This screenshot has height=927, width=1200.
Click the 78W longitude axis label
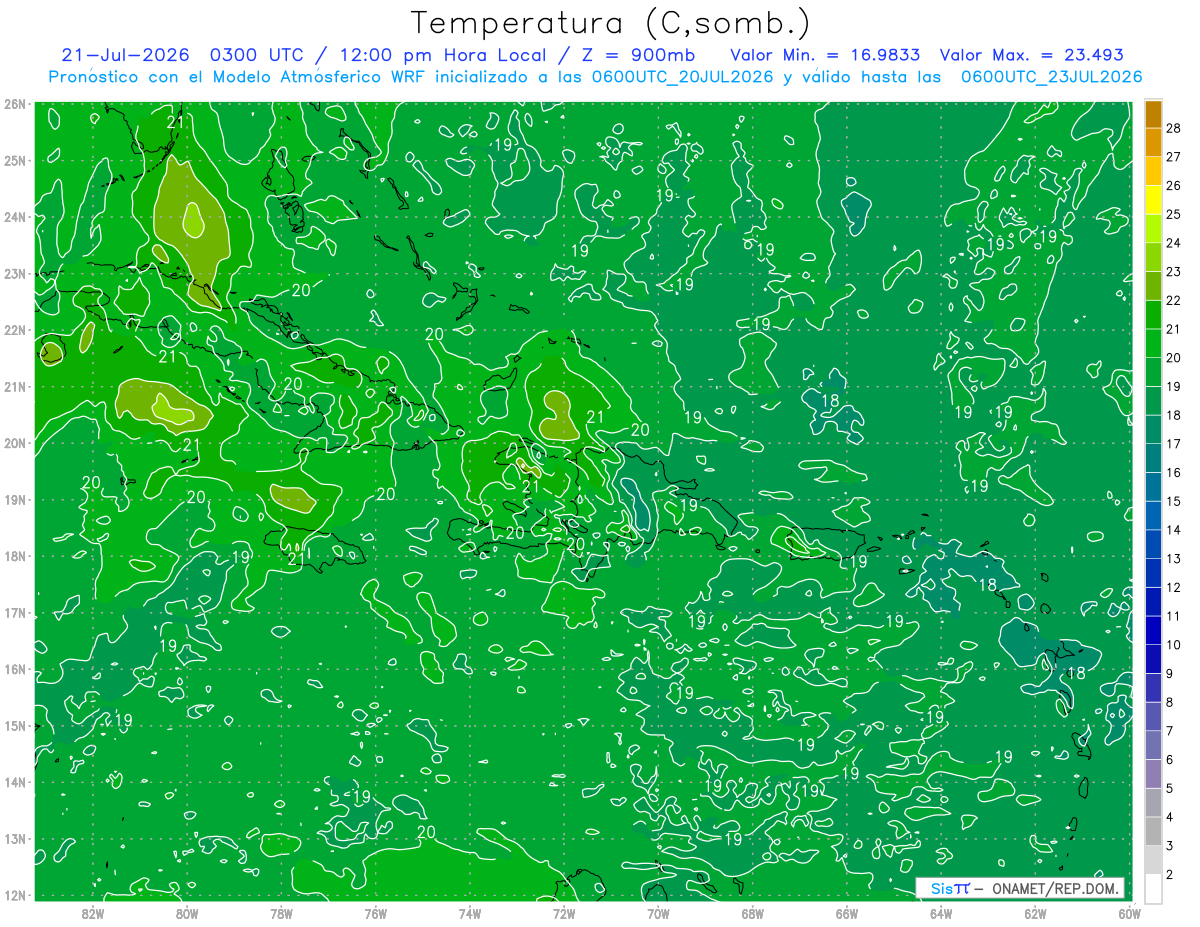point(281,912)
